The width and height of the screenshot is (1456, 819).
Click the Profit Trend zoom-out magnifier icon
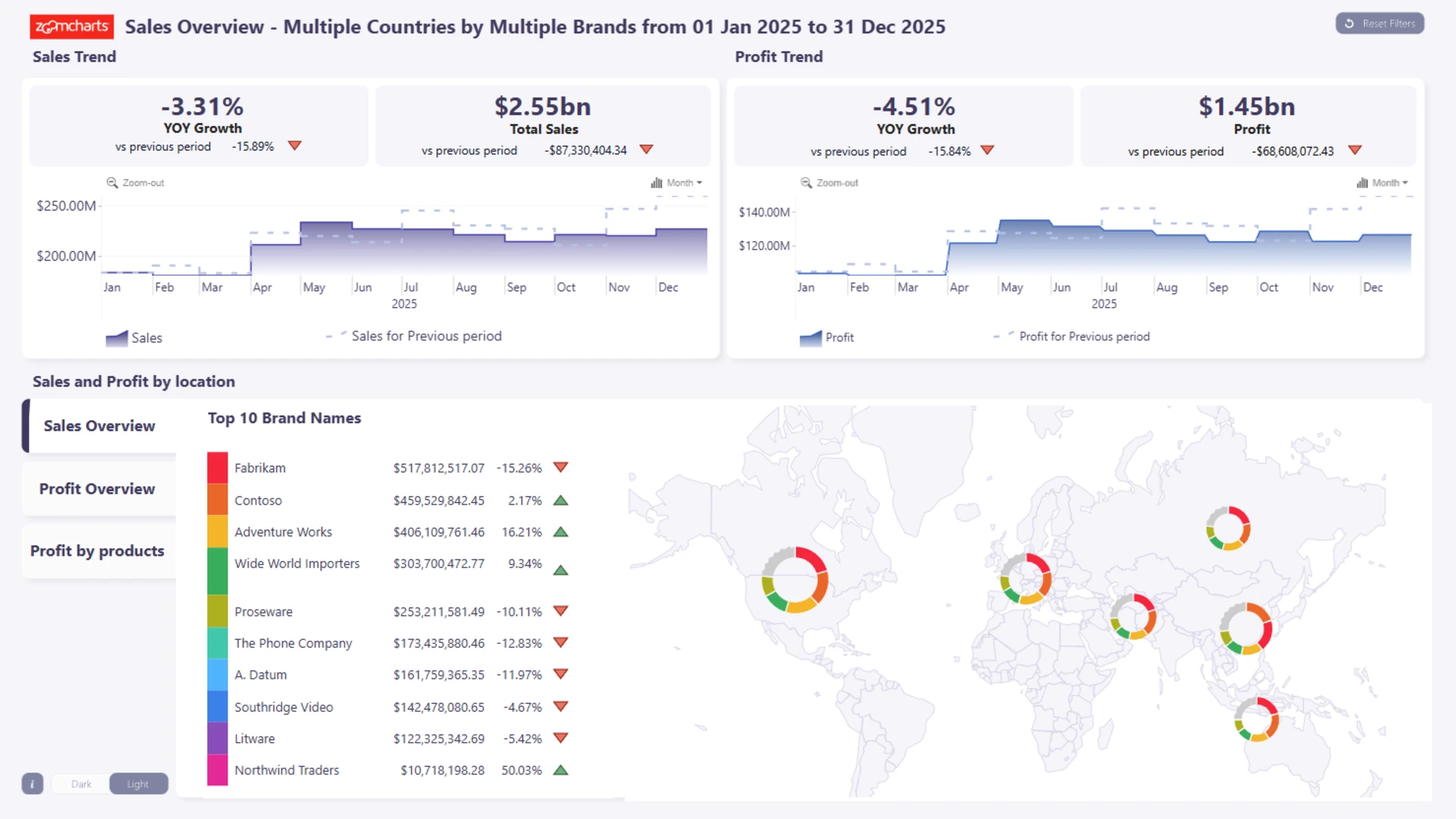coord(806,183)
